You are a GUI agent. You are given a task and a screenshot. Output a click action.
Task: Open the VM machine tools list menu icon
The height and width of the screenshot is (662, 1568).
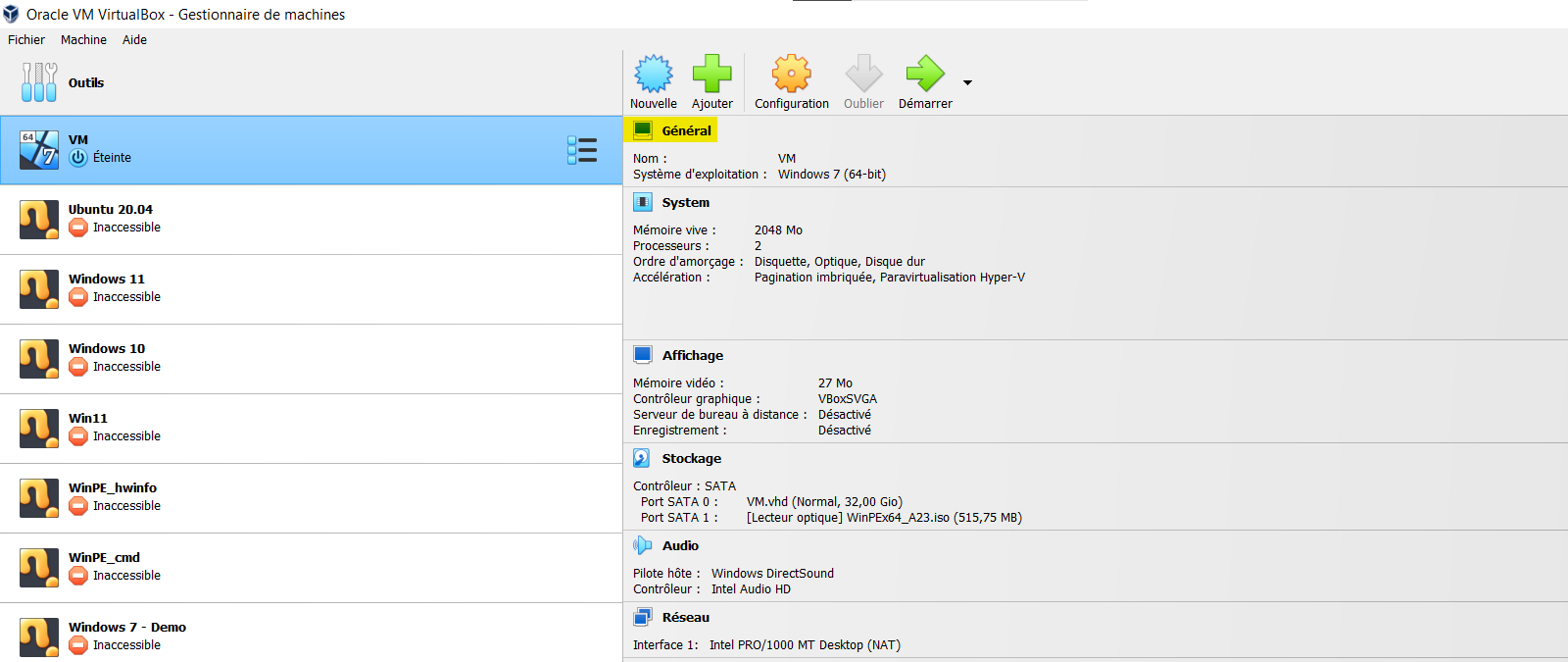[x=582, y=150]
